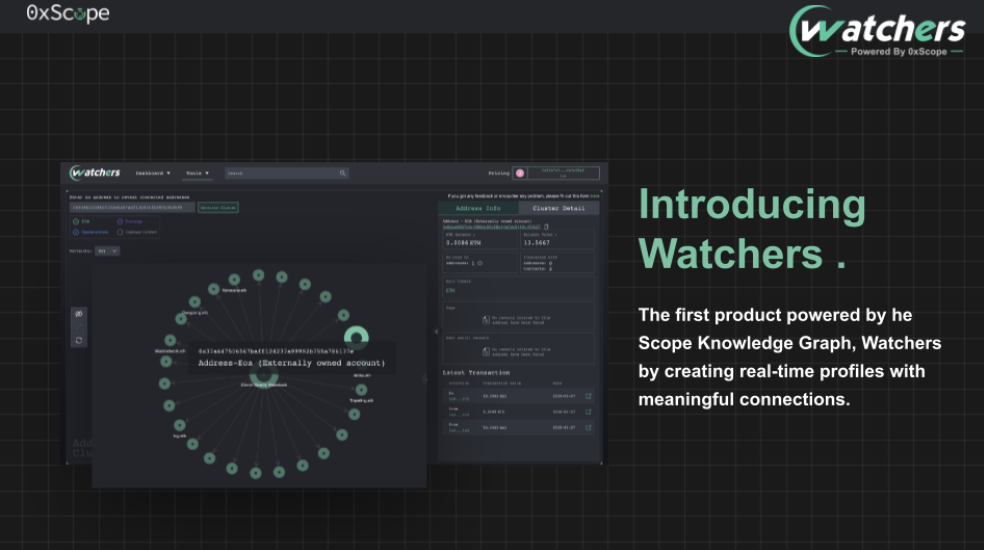
Task: Open external link for the last transaction row
Action: [x=588, y=428]
